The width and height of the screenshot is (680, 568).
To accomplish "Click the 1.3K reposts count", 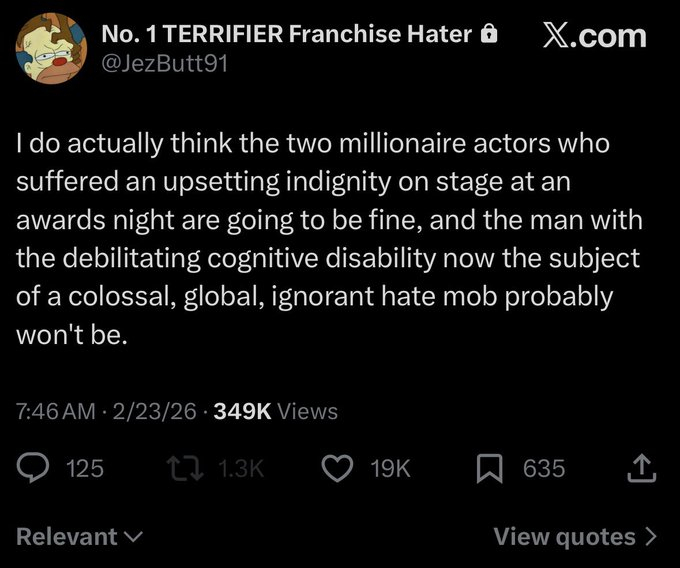I will [x=240, y=468].
